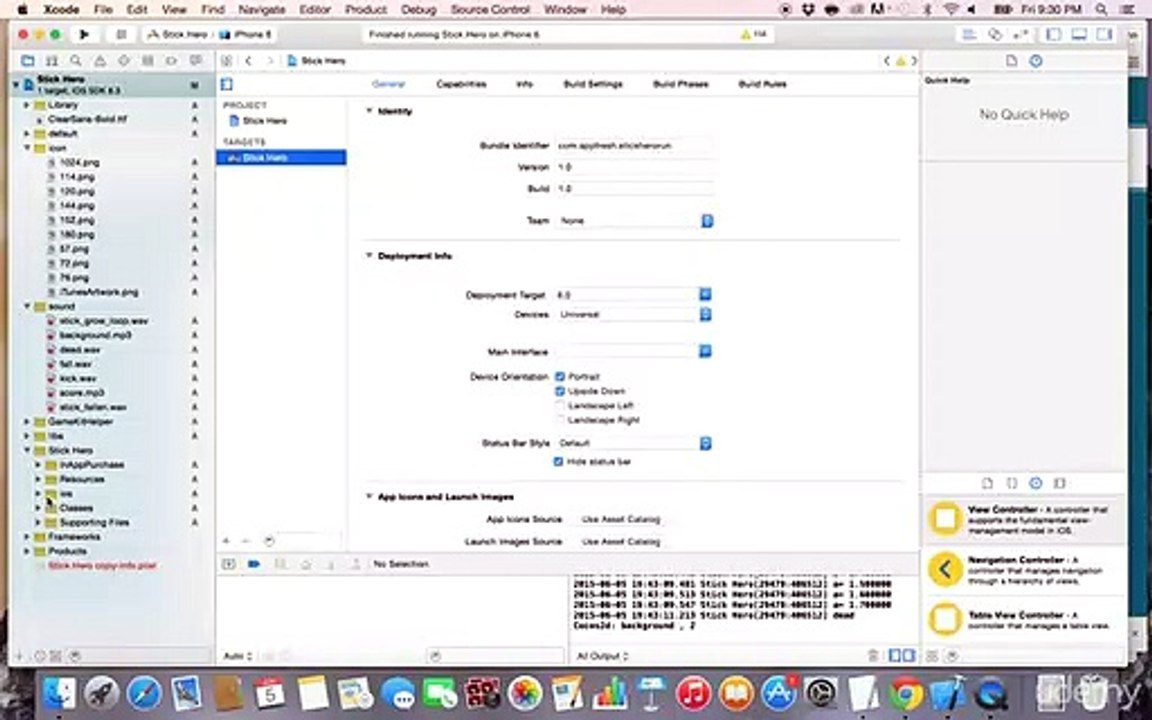Image resolution: width=1152 pixels, height=720 pixels.
Task: Open related items grid menu in jump bar
Action: (227, 61)
